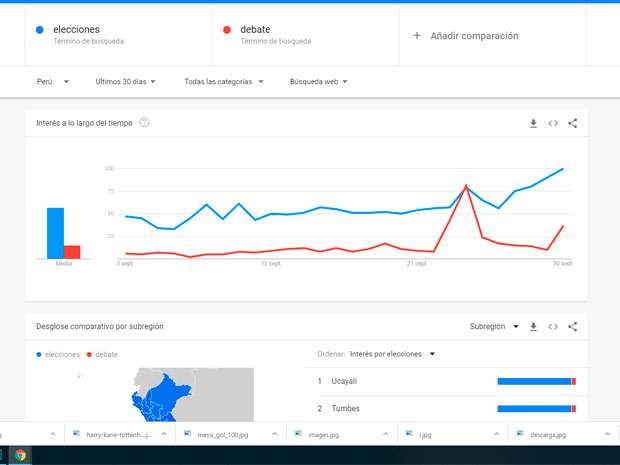
Task: Click the descarga.jpg file icon
Action: 520,434
